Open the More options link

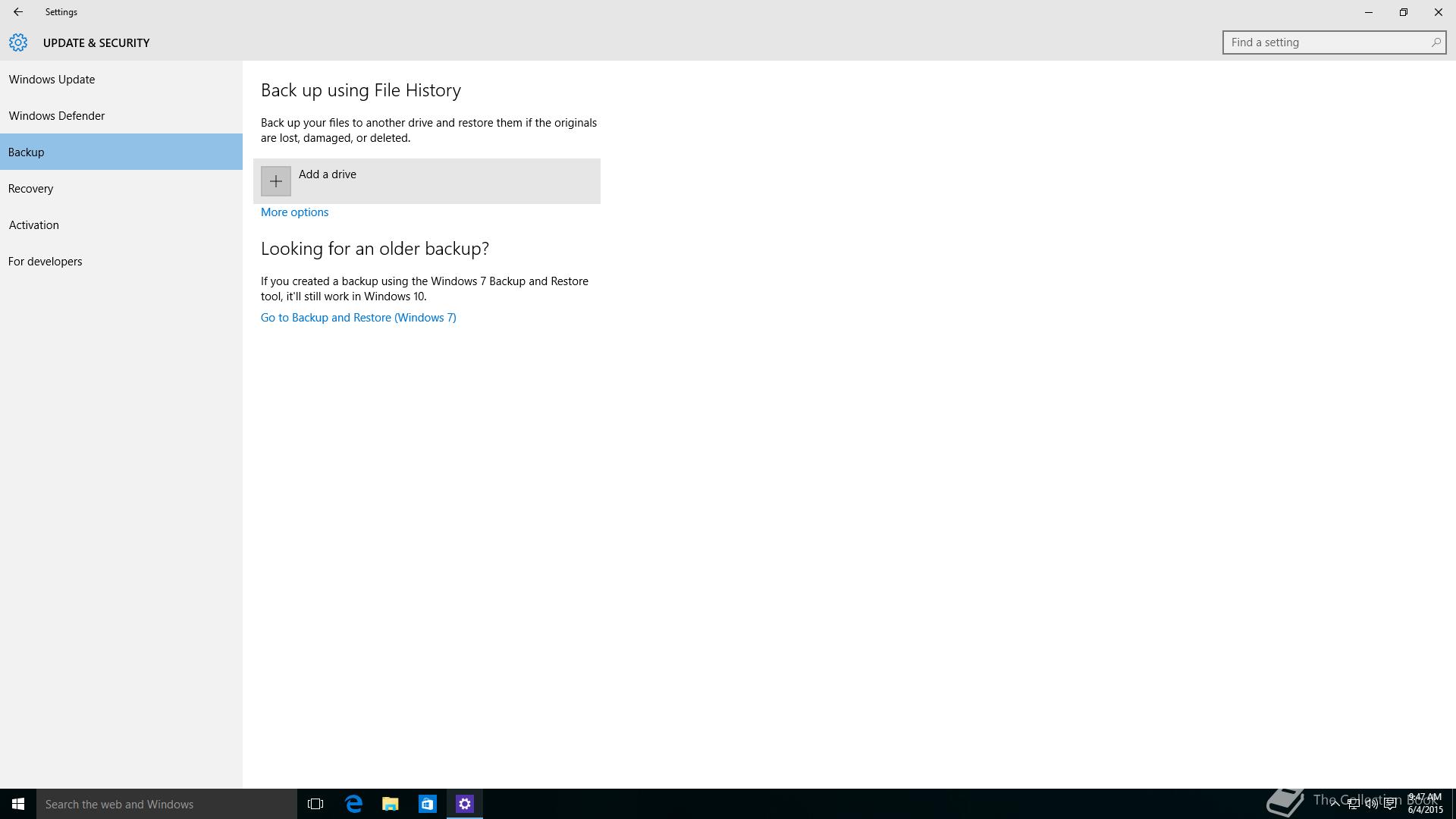tap(294, 212)
